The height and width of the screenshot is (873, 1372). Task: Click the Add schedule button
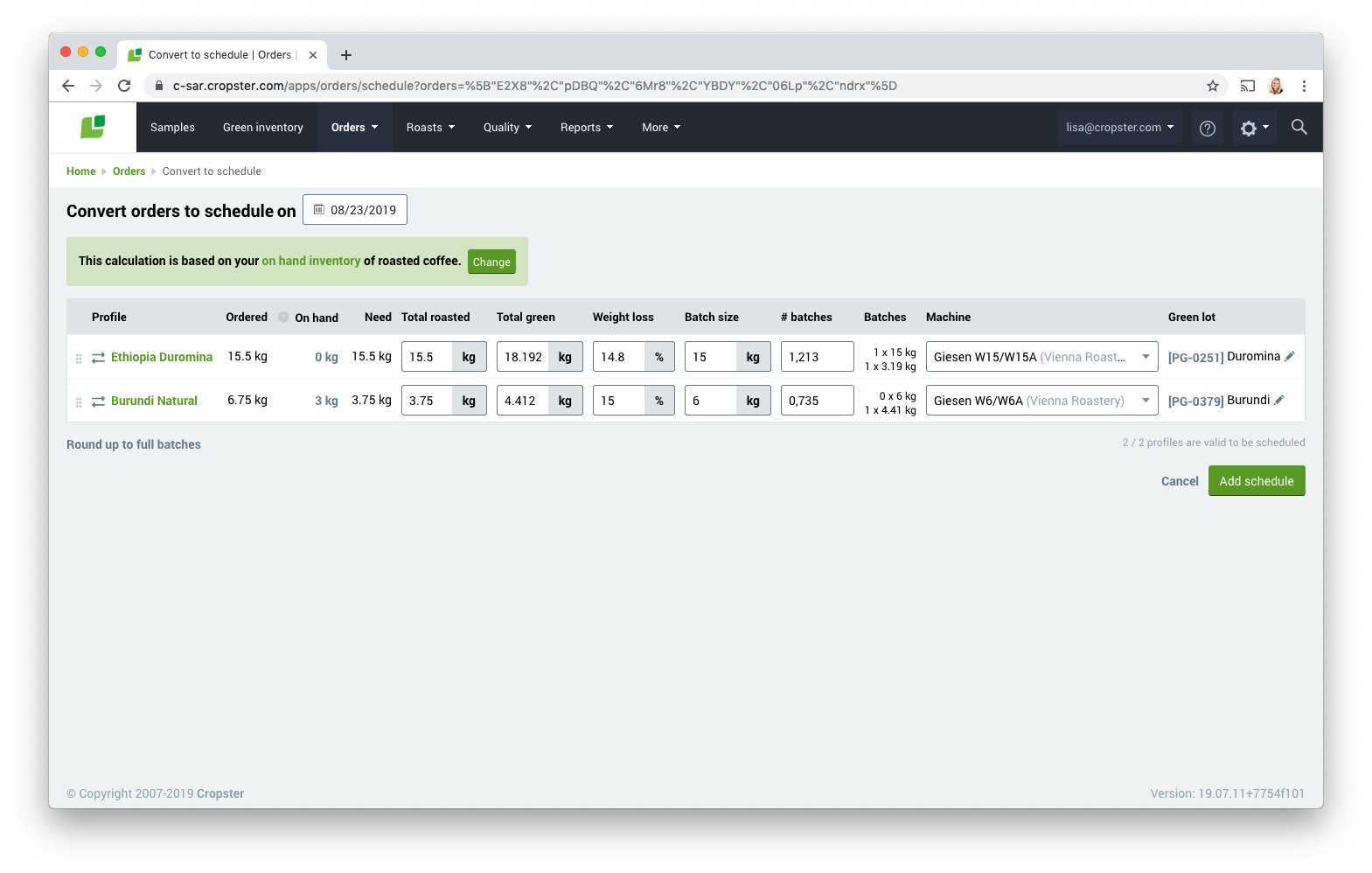(x=1257, y=481)
